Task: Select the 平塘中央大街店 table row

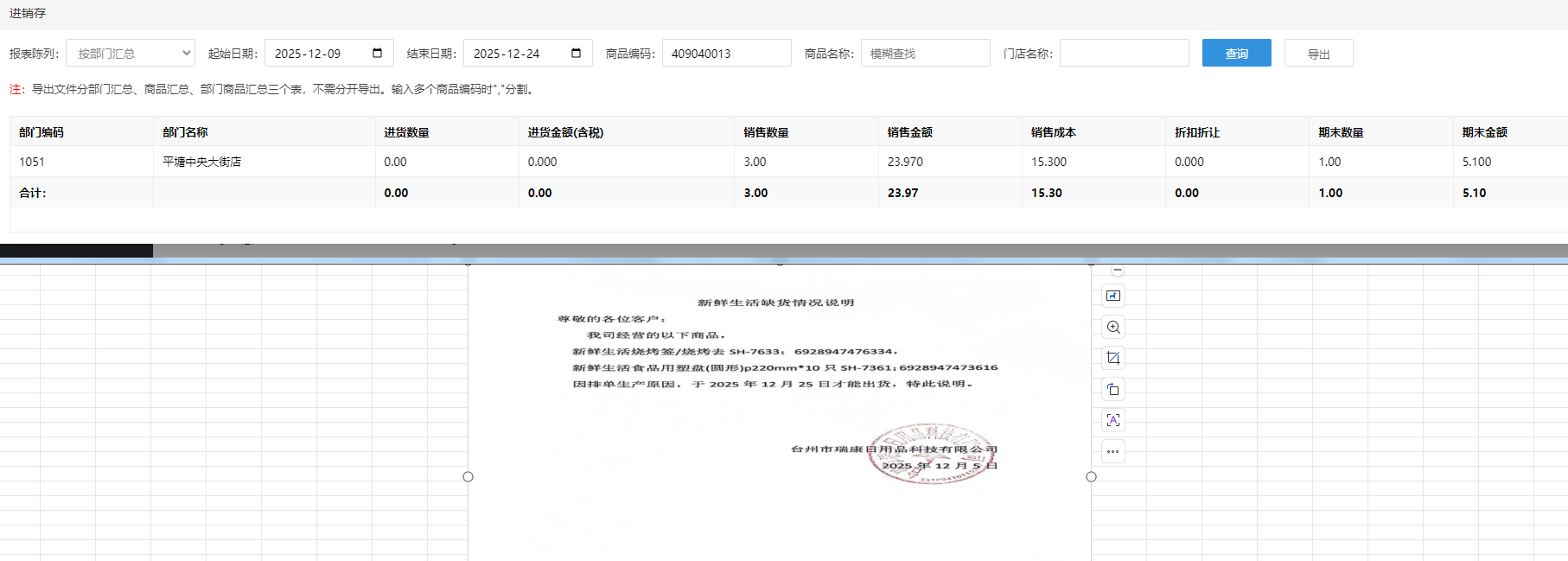Action: pos(201,162)
